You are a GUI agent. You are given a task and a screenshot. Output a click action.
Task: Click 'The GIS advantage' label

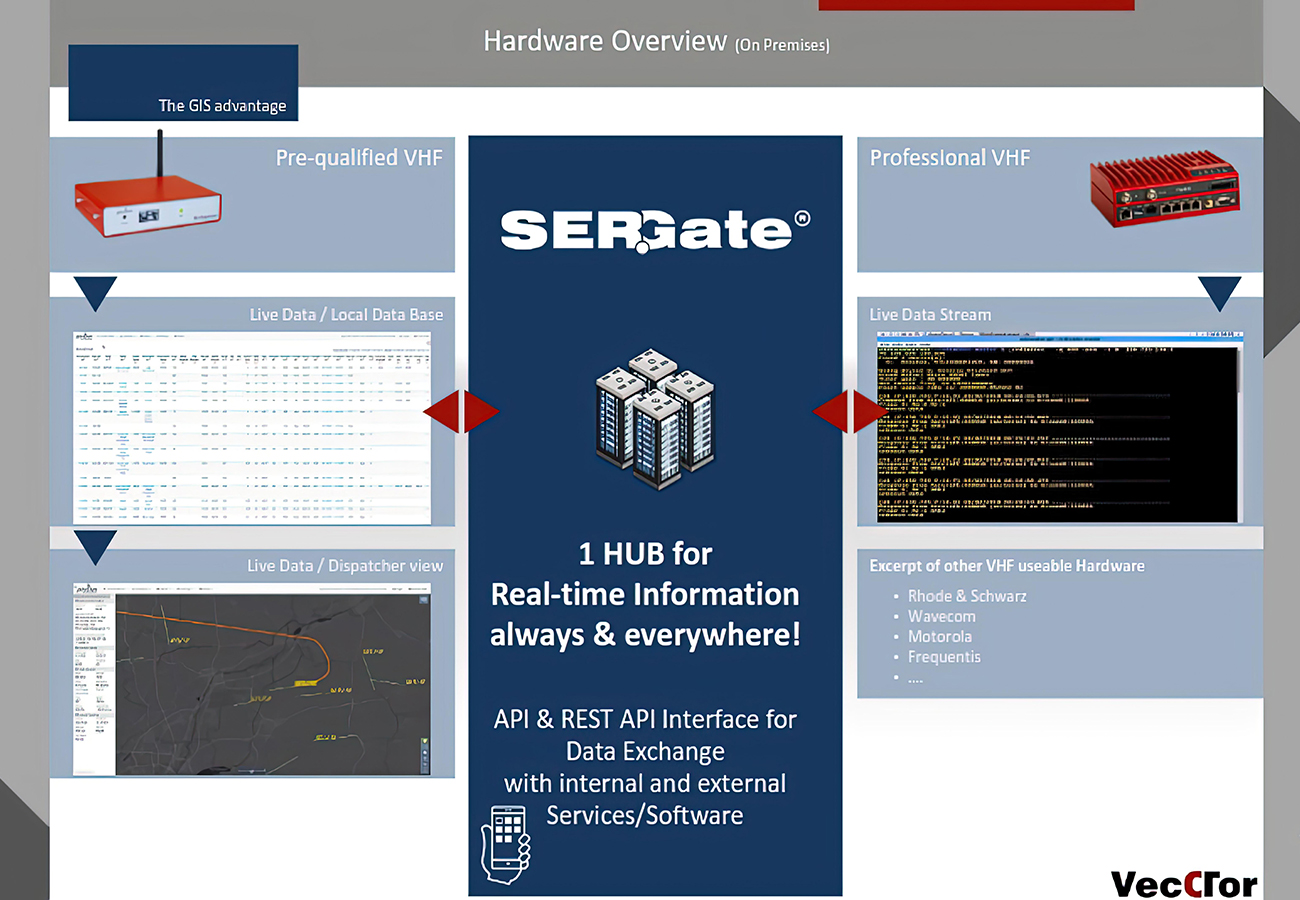(x=222, y=105)
